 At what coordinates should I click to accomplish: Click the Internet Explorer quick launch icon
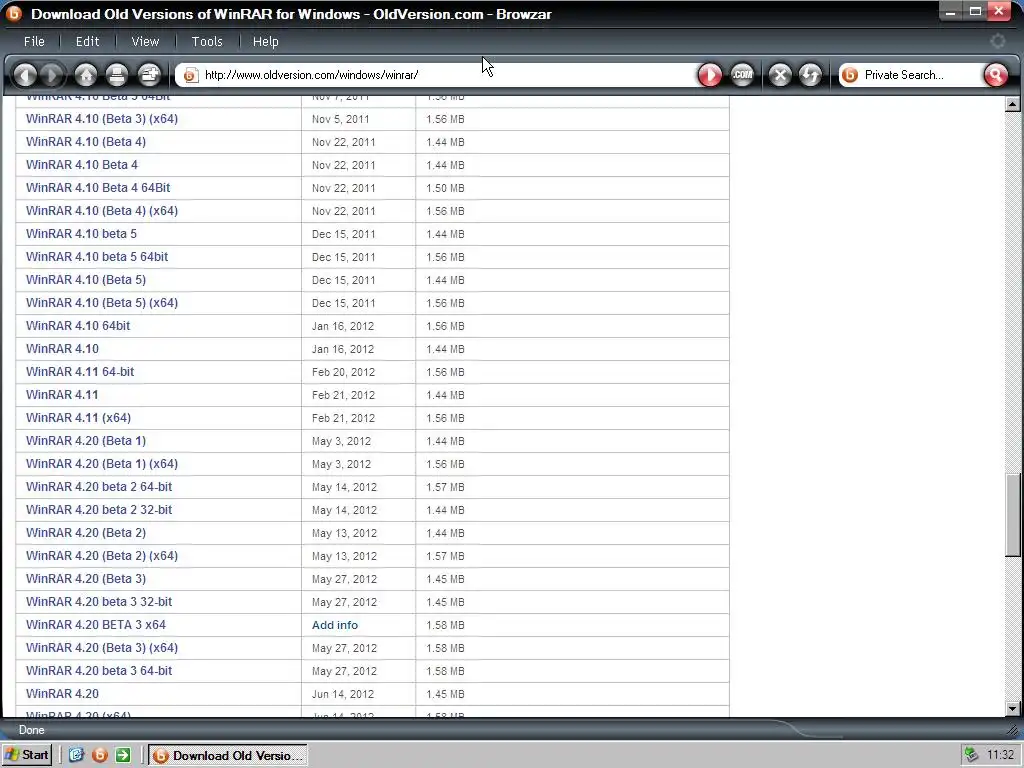click(76, 755)
